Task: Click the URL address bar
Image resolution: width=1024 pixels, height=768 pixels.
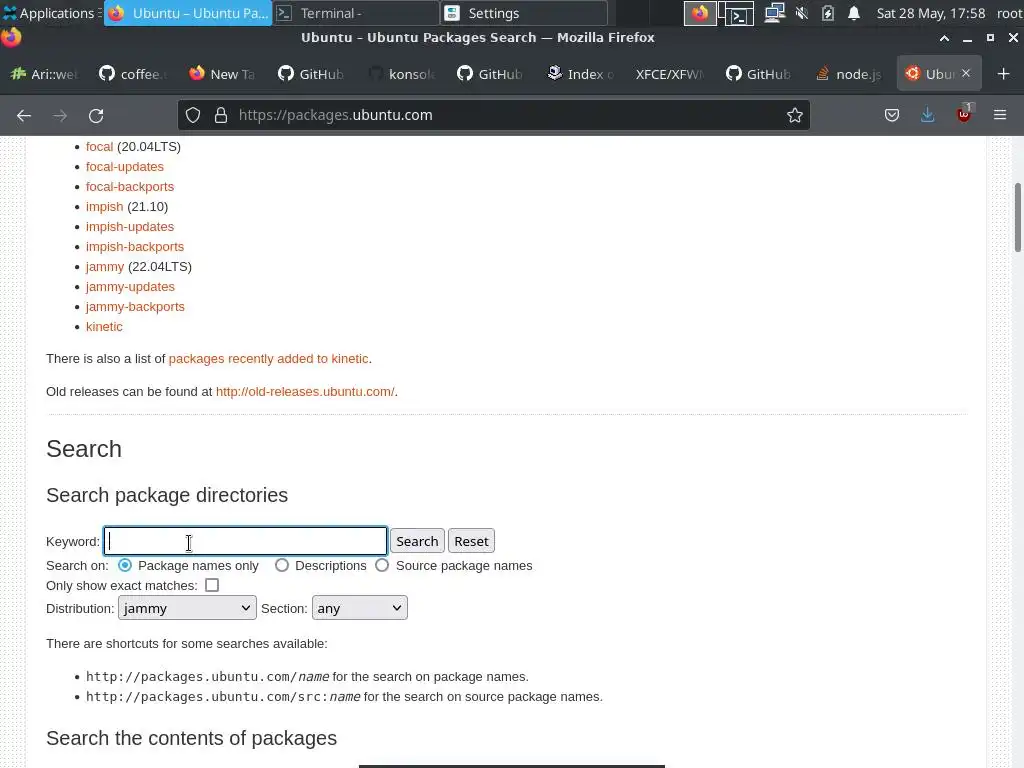Action: coord(494,115)
